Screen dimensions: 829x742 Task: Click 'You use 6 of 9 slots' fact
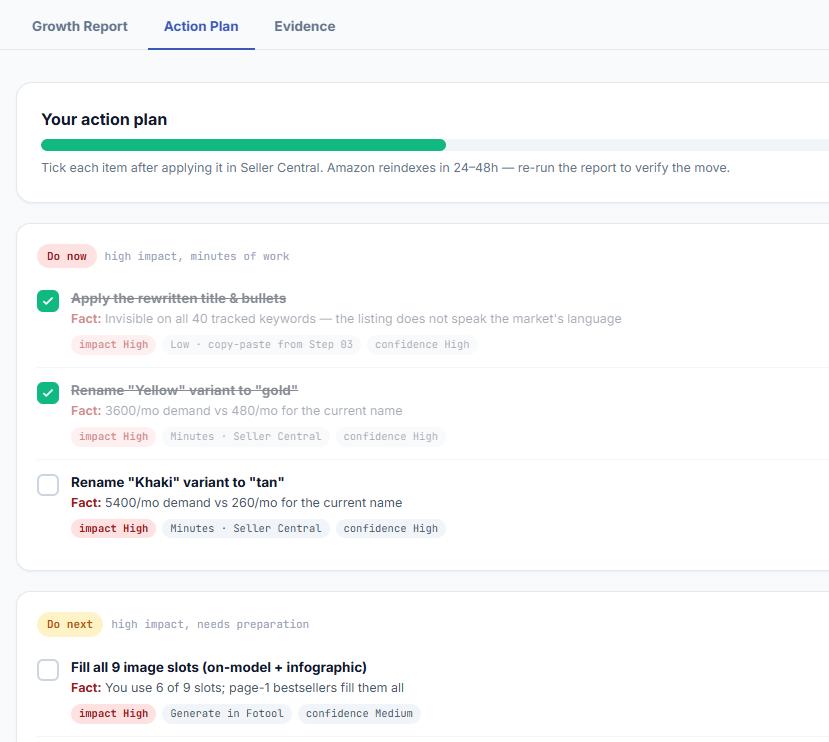(x=237, y=688)
